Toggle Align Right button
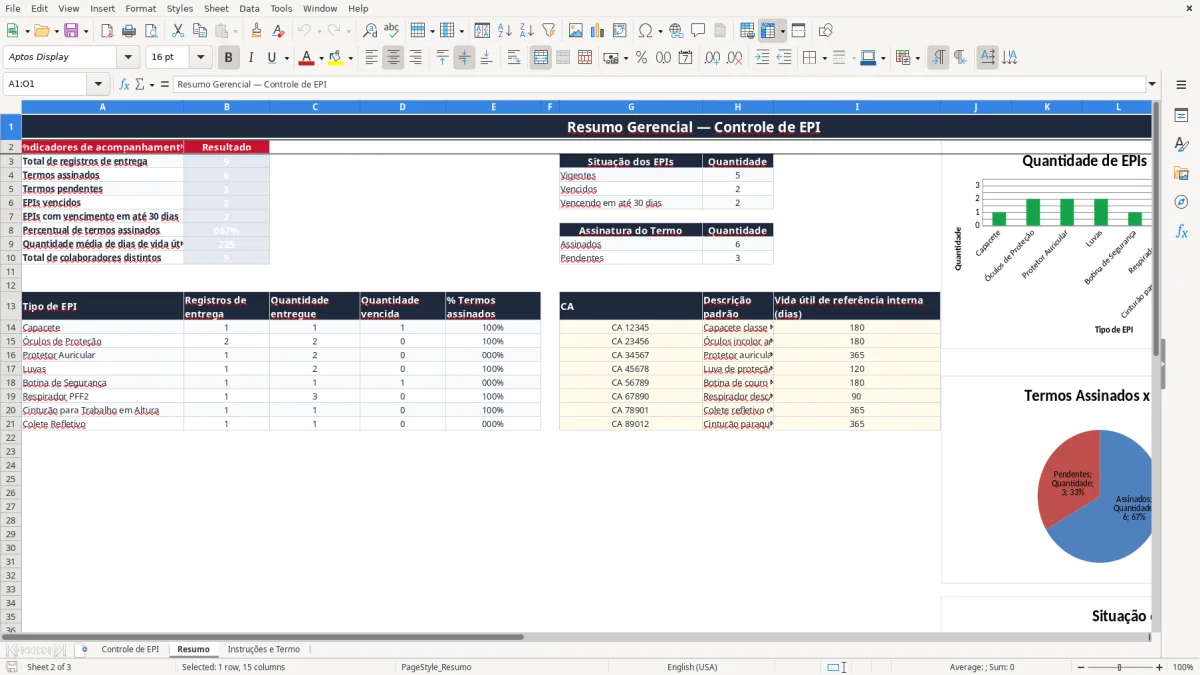The width and height of the screenshot is (1200, 675). point(415,58)
